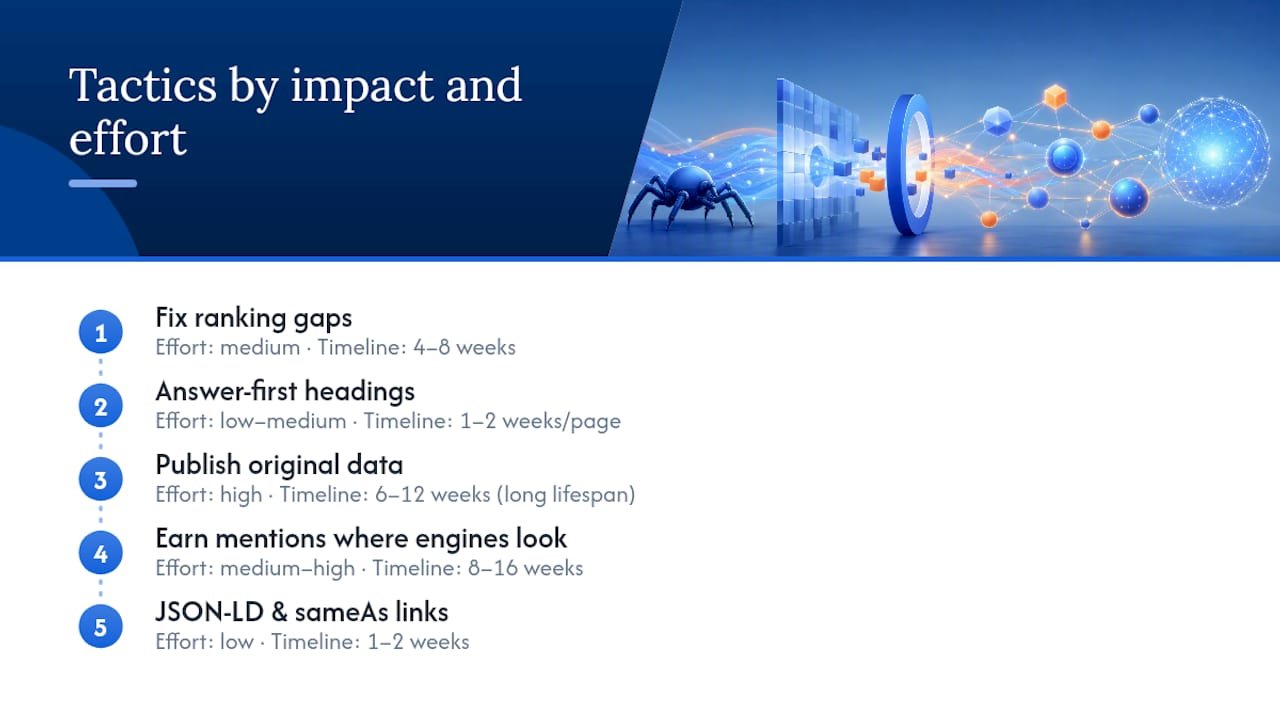Click the orange cube on network
Image resolution: width=1280 pixels, height=720 pixels.
pyautogui.click(x=1054, y=97)
